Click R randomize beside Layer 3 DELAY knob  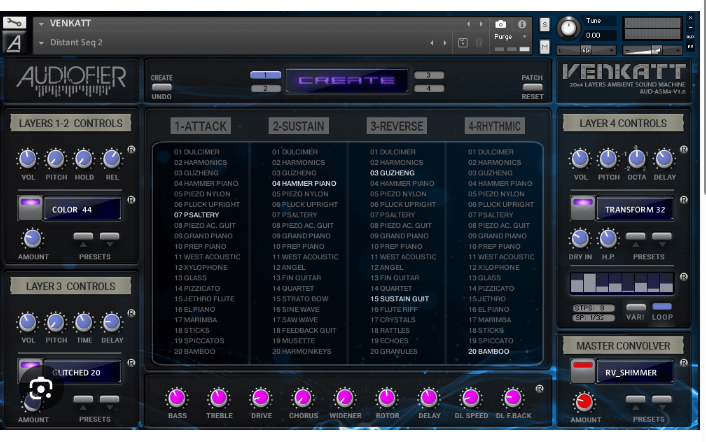tap(131, 312)
